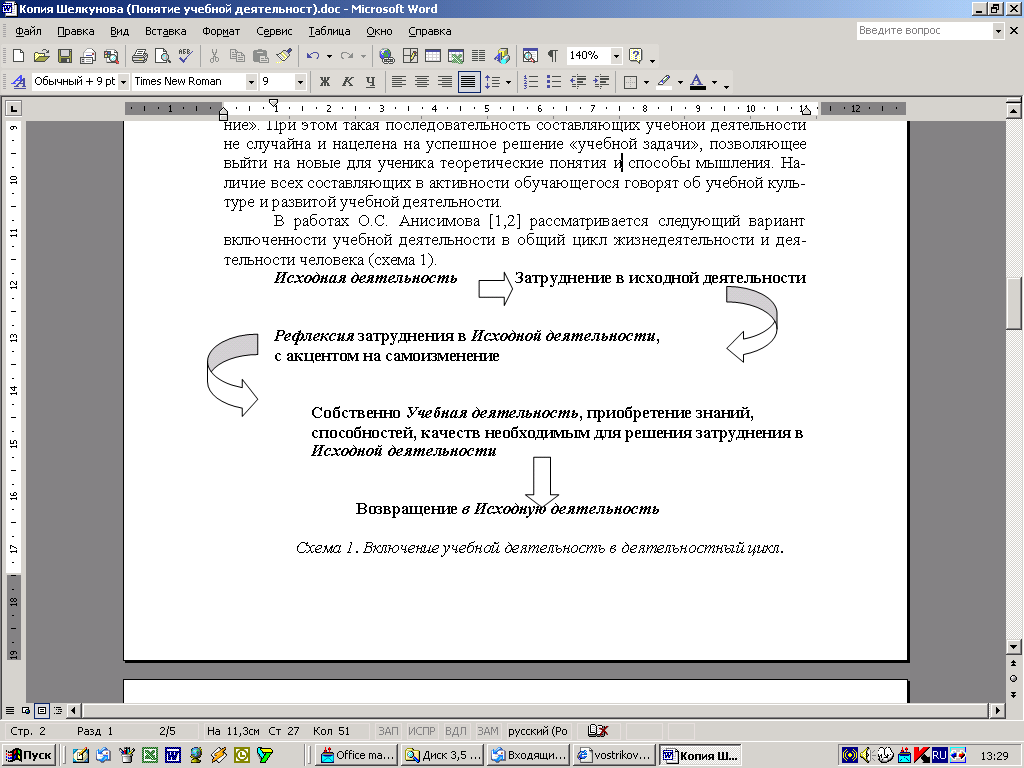The width and height of the screenshot is (1024, 768).
Task: Click the Spelling and grammar check icon
Action: (185, 56)
